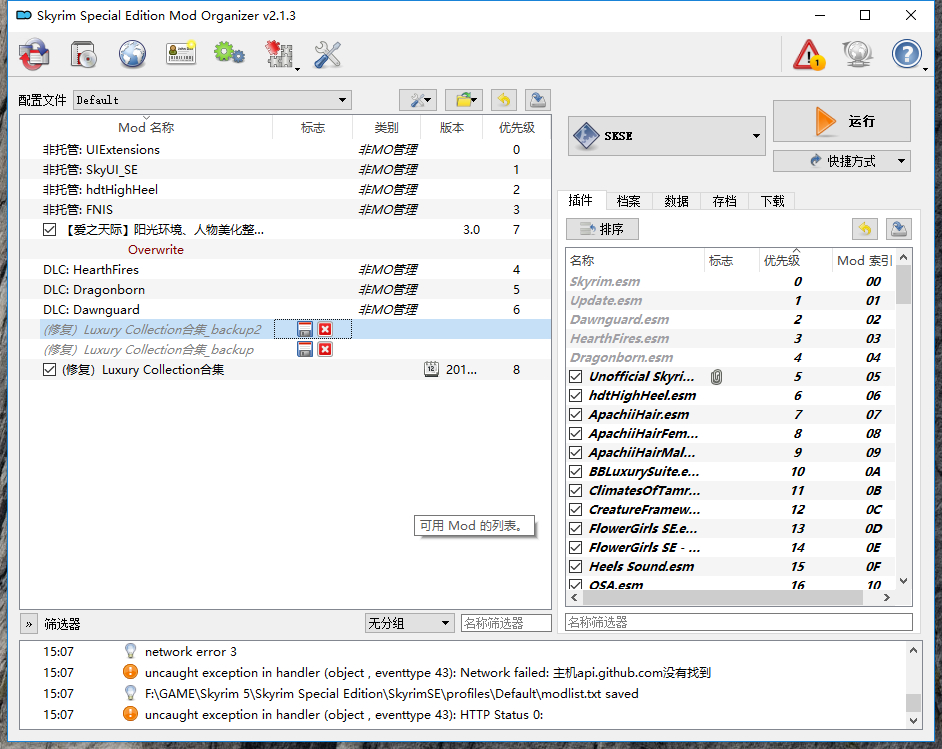Image resolution: width=942 pixels, height=749 pixels.
Task: Click the plugin 名称筛选器 input field
Action: pos(739,622)
